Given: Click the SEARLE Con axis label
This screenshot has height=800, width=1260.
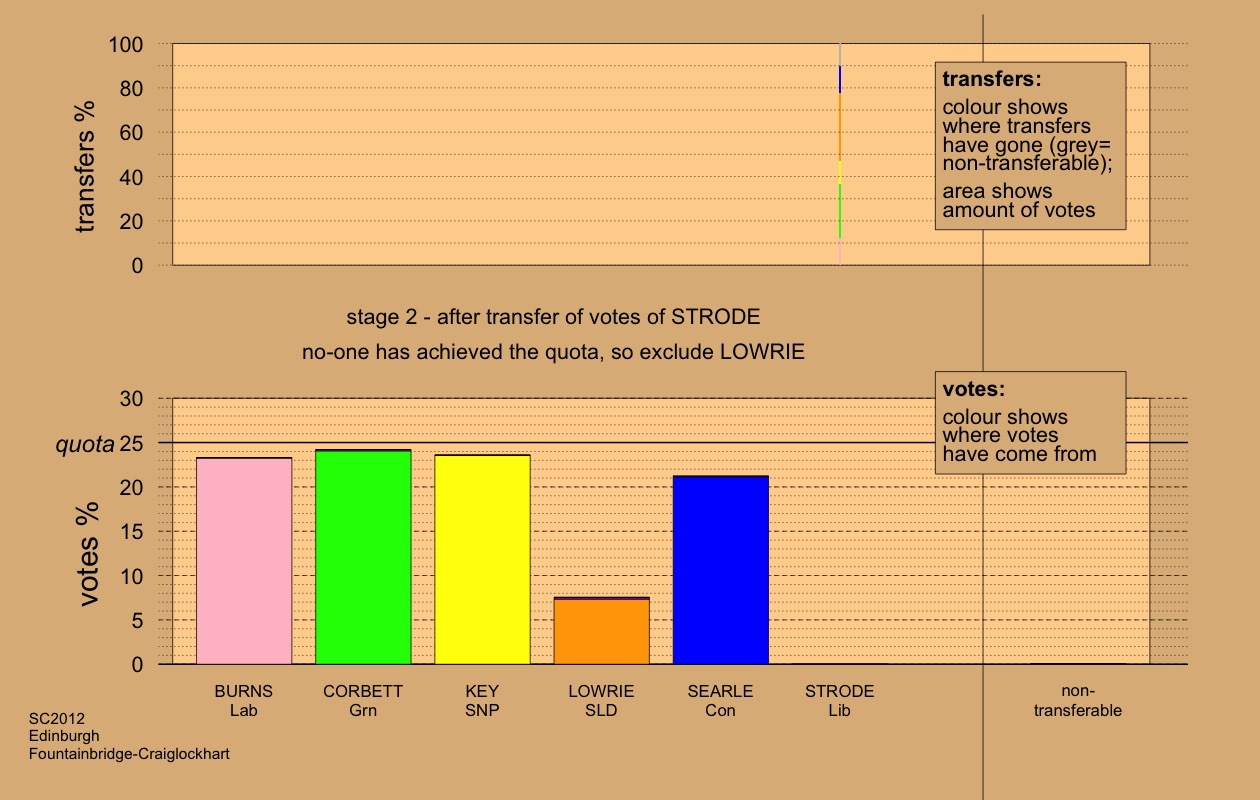Looking at the screenshot, I should coord(721,701).
